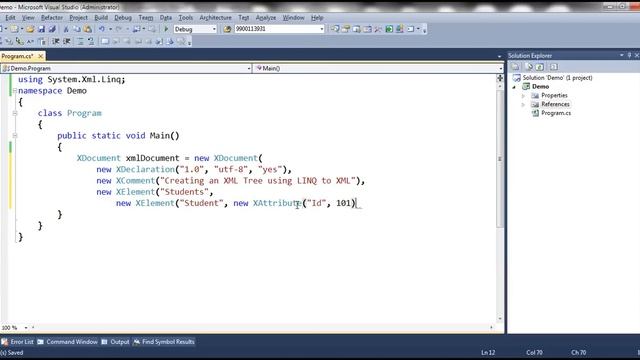Screen dimensions: 640x360
Task: Click the Toolbox icon with crossed tools
Action: pos(378,29)
